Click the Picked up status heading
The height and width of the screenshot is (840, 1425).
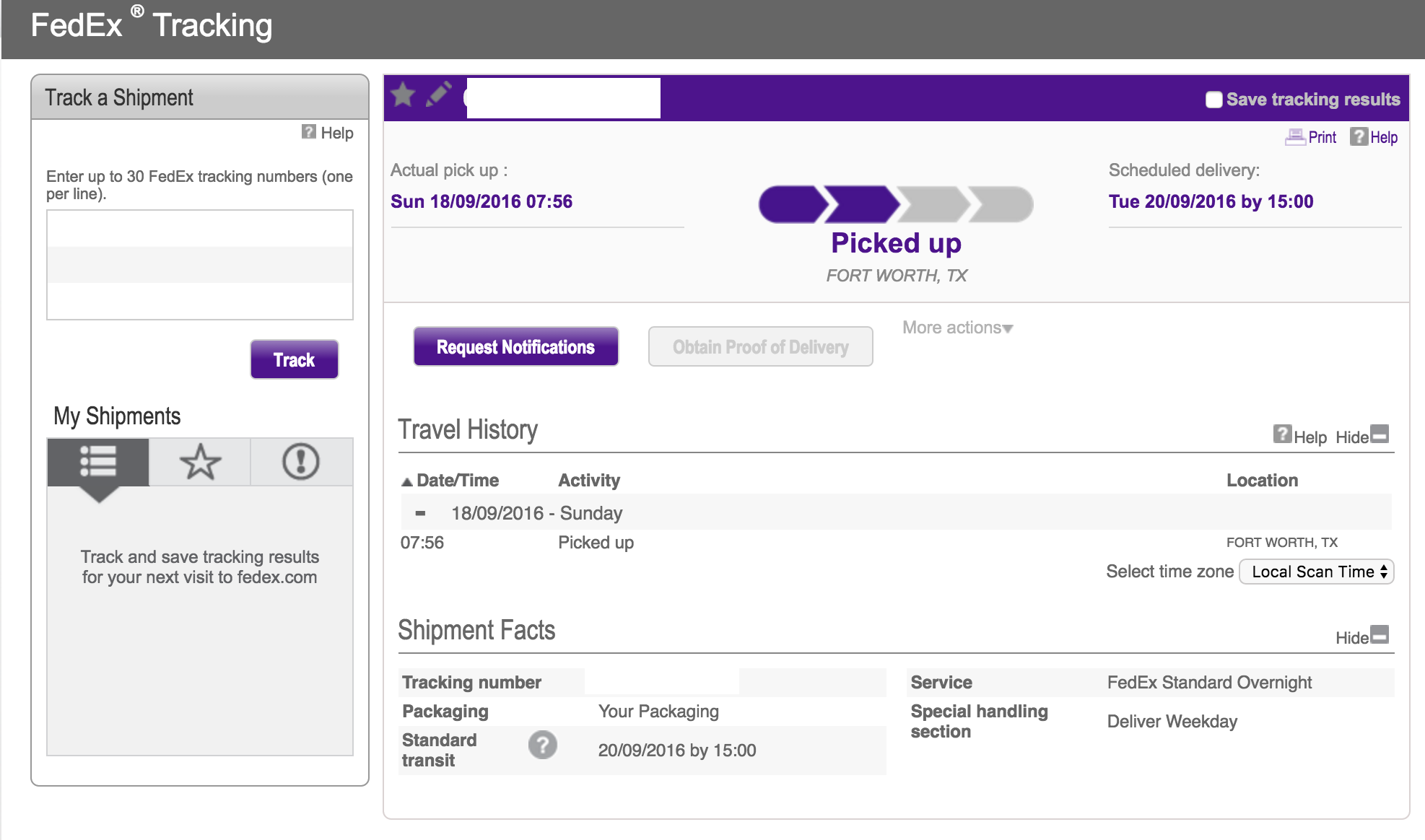896,243
